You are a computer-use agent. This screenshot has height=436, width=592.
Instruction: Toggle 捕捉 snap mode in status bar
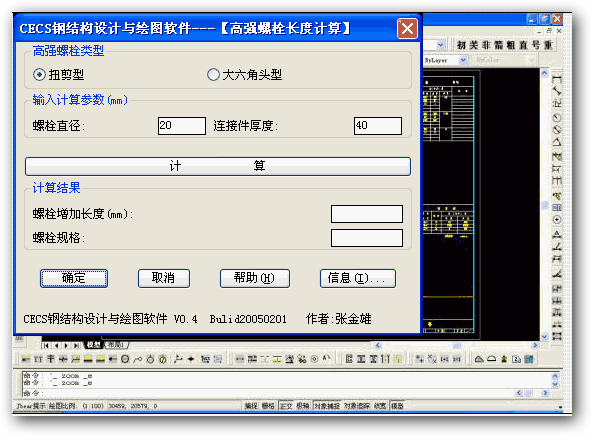[251, 406]
